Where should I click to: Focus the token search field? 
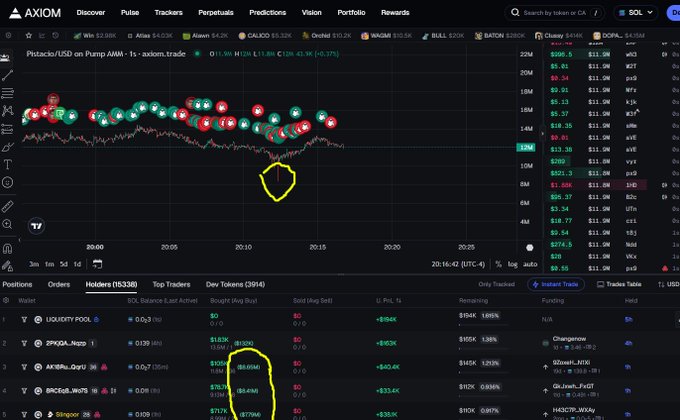point(556,13)
